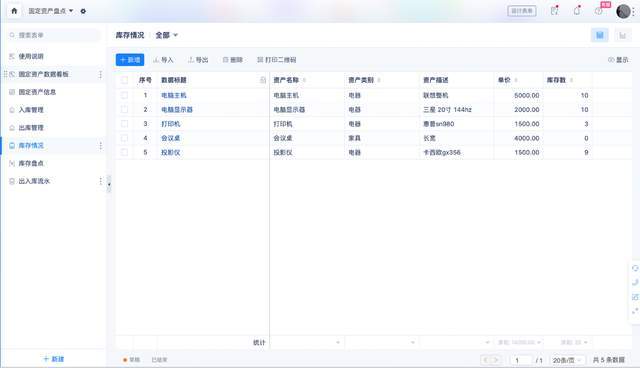Open the notification bell icon
This screenshot has height=368, width=640.
click(x=577, y=11)
